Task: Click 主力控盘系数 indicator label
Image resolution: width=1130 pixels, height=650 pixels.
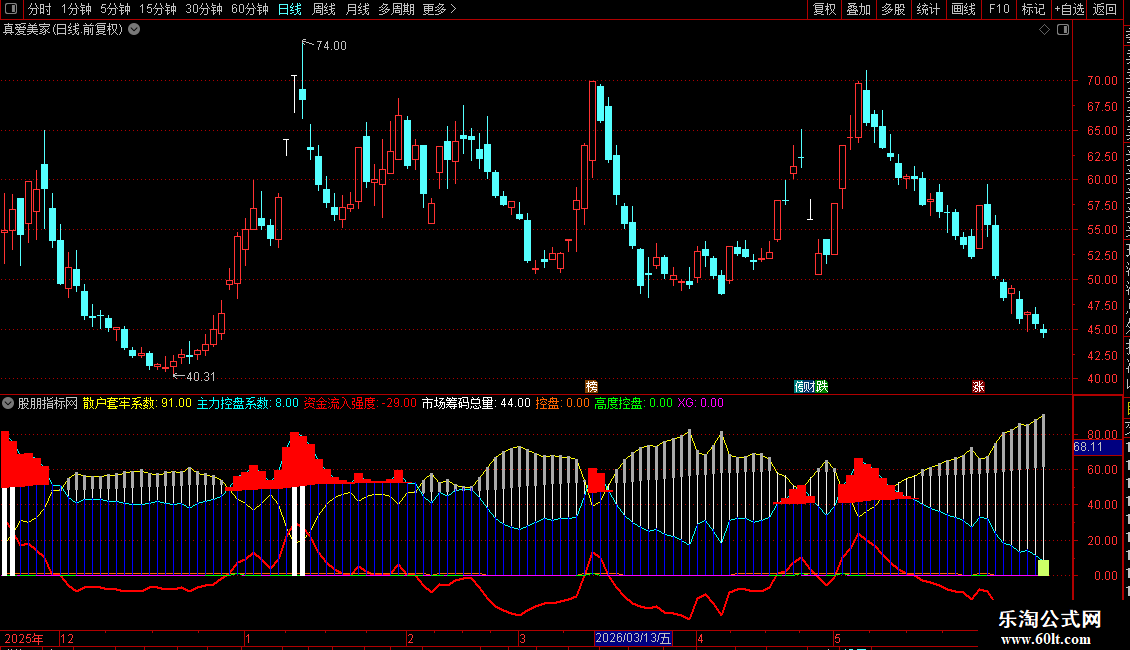Action: coord(233,404)
